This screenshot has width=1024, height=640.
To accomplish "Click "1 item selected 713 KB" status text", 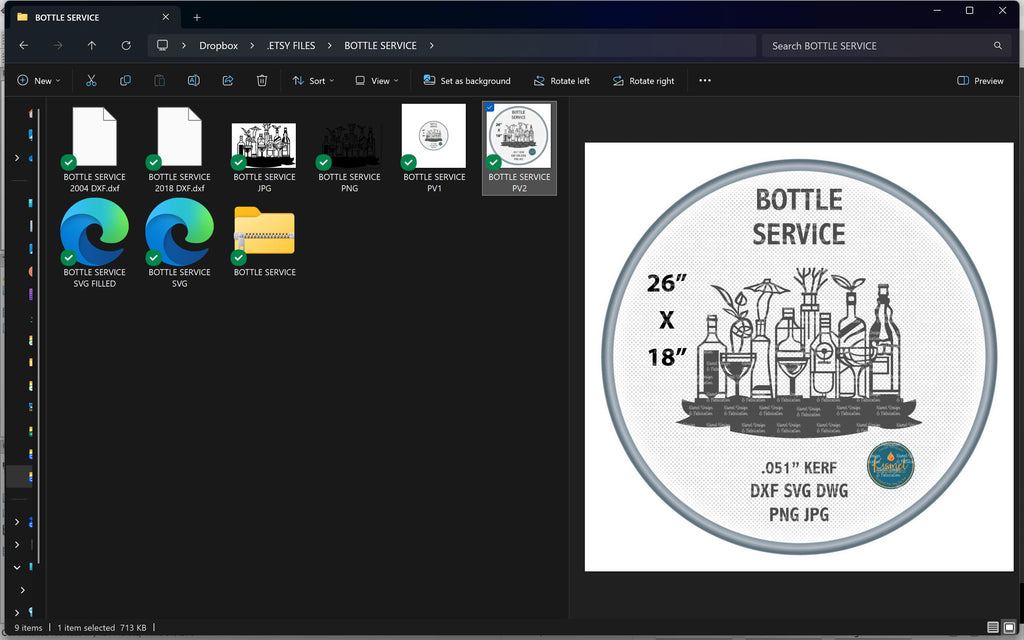I will click(x=102, y=628).
